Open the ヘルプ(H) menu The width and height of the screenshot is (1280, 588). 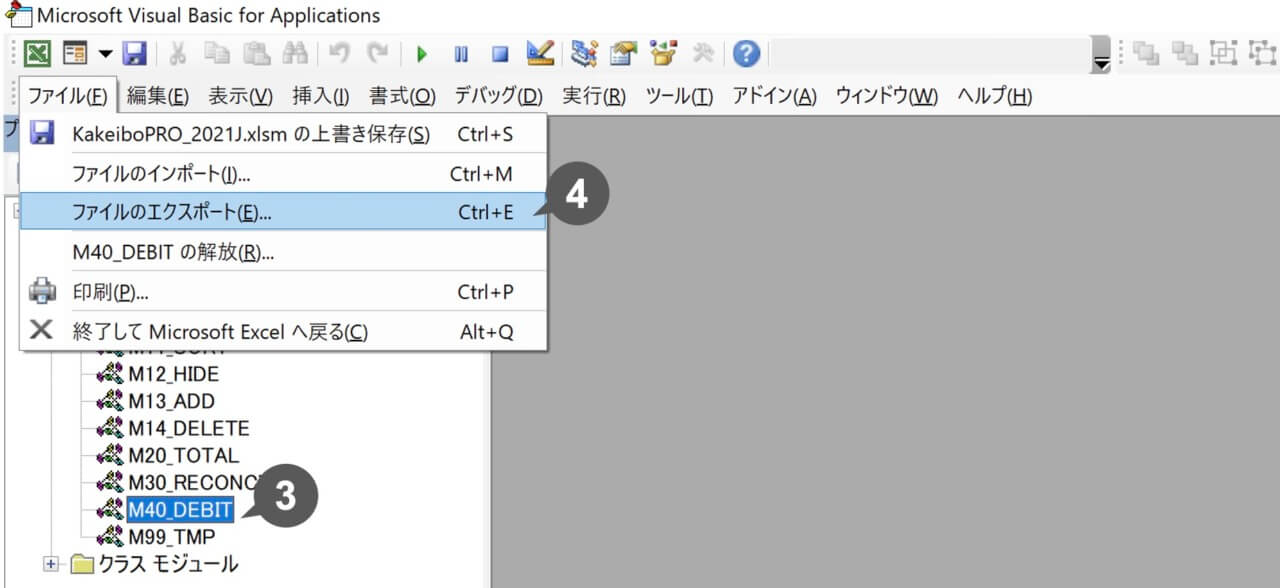click(994, 96)
